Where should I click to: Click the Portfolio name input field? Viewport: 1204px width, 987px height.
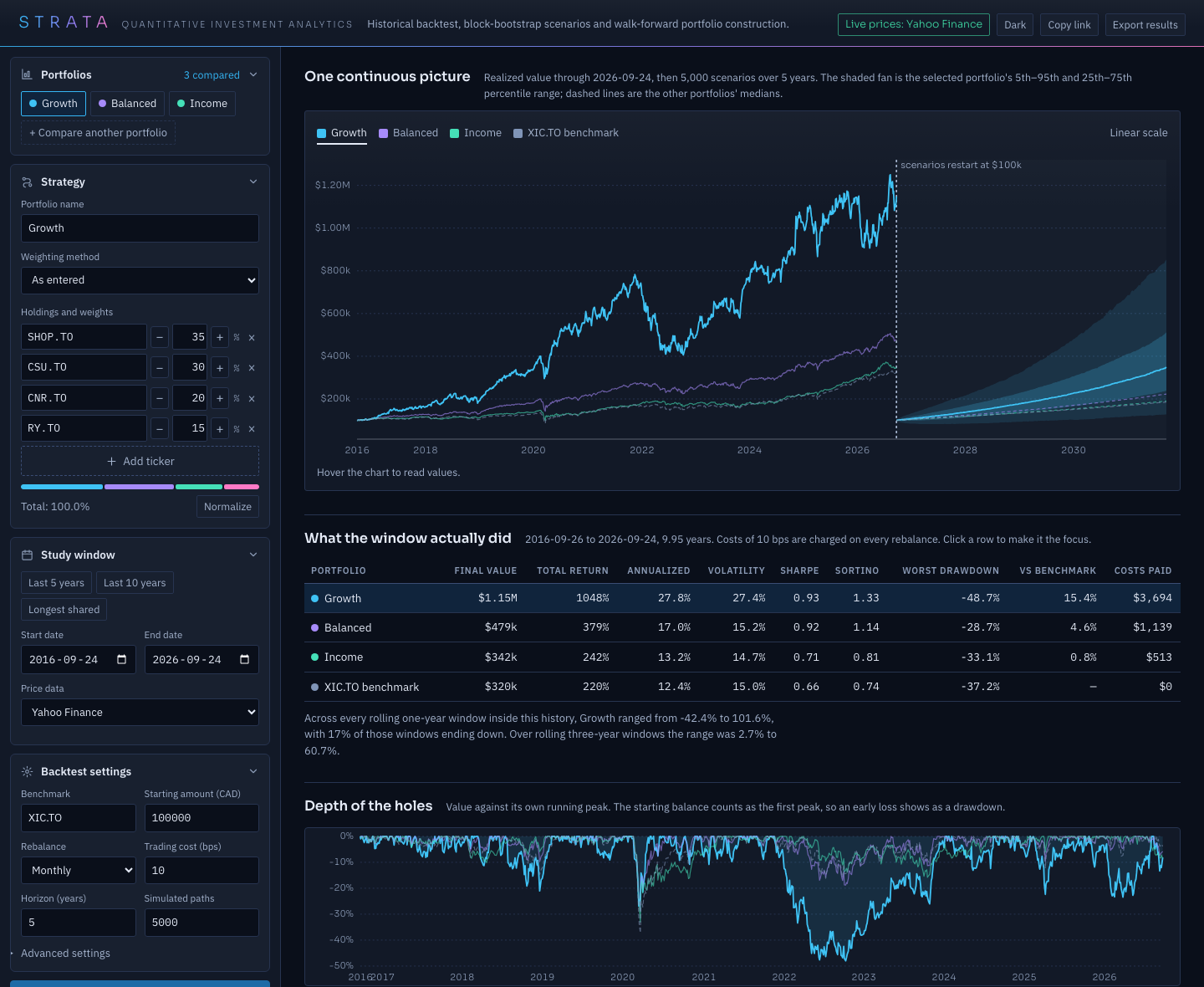(x=140, y=228)
